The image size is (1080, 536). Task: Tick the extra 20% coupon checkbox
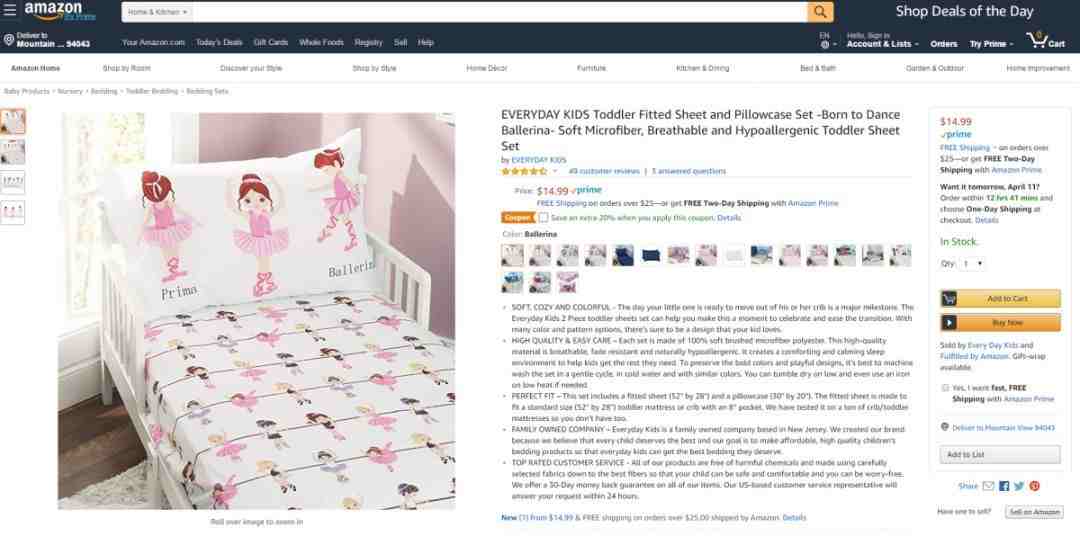[543, 218]
